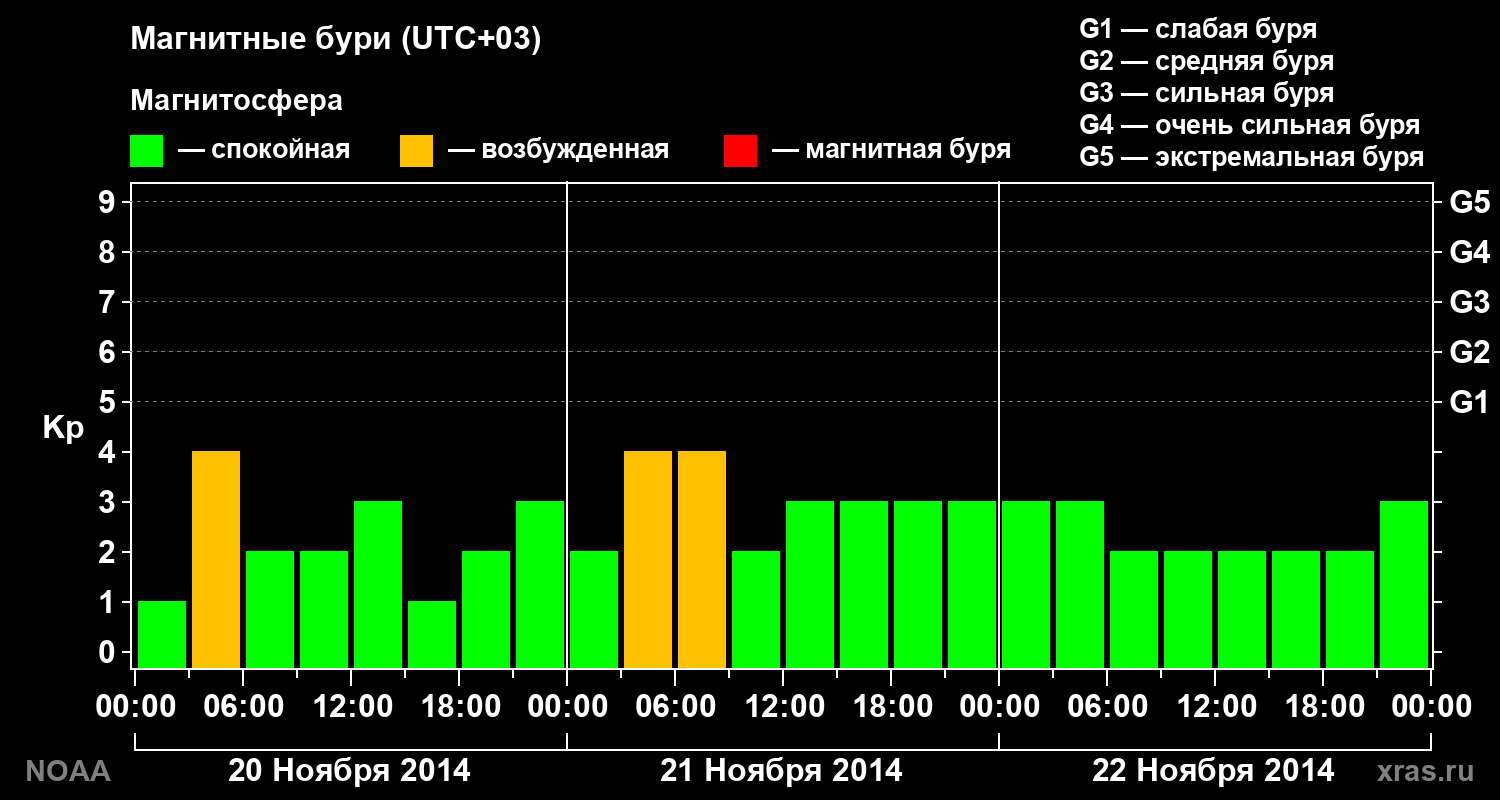Click the vertical divider line starting 21 Ноября
1500x800 pixels.
[x=567, y=425]
